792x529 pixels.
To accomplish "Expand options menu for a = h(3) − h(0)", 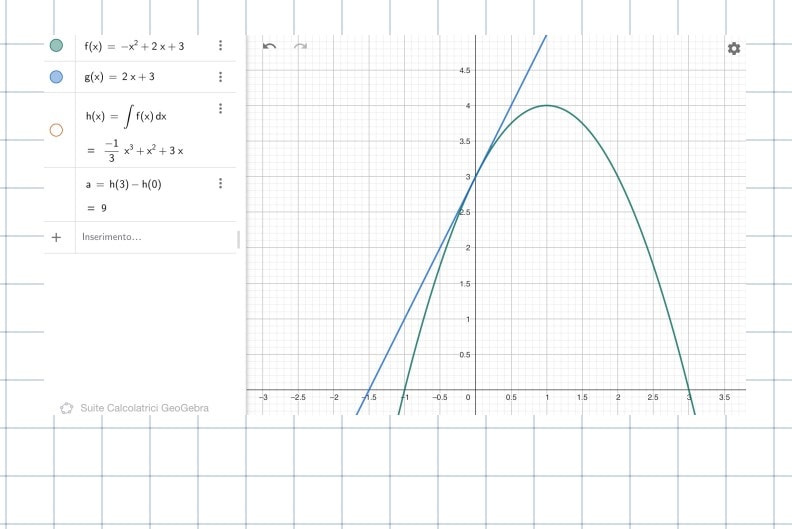I will tap(220, 183).
